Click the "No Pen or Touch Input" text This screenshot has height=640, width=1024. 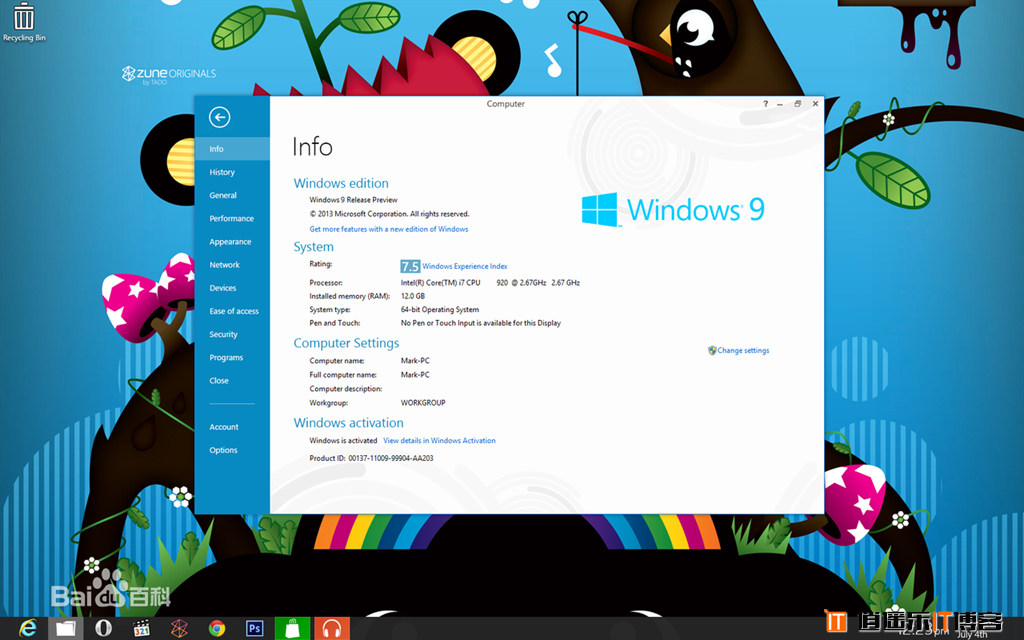pos(481,323)
